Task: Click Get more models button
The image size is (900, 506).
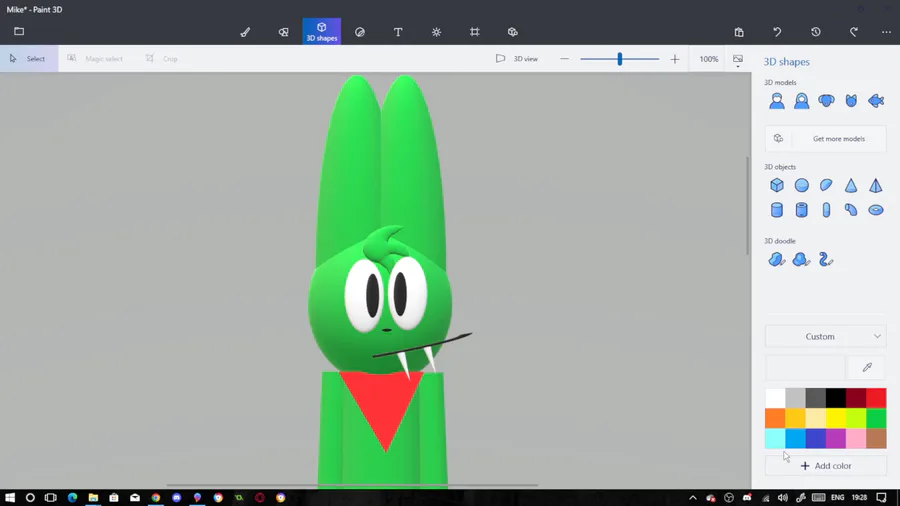Action: click(825, 138)
